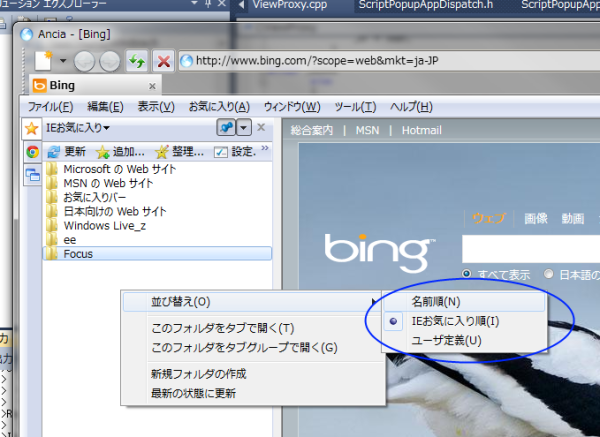Select the 日本語 pages radio button
This screenshot has width=600, height=437.
click(549, 274)
